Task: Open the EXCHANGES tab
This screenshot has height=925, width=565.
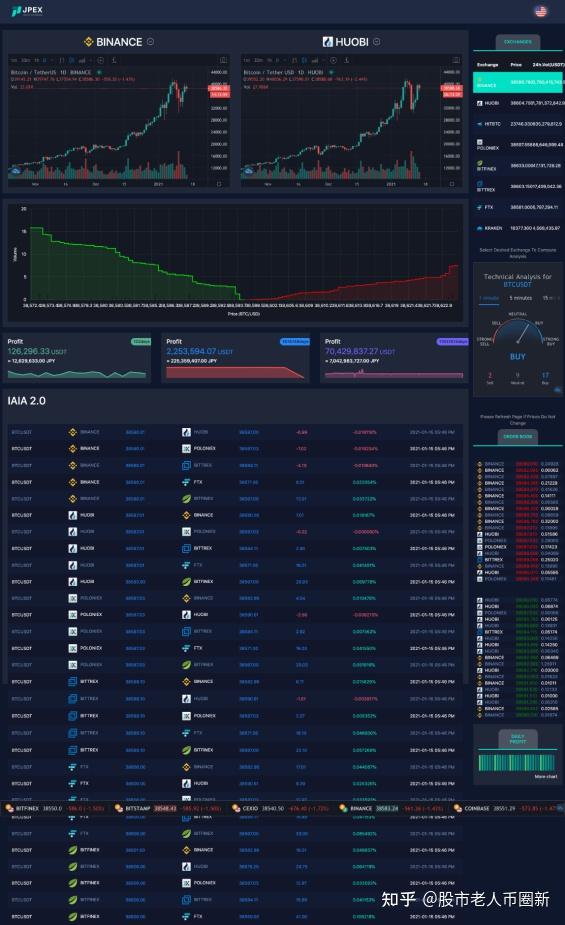Action: click(517, 42)
